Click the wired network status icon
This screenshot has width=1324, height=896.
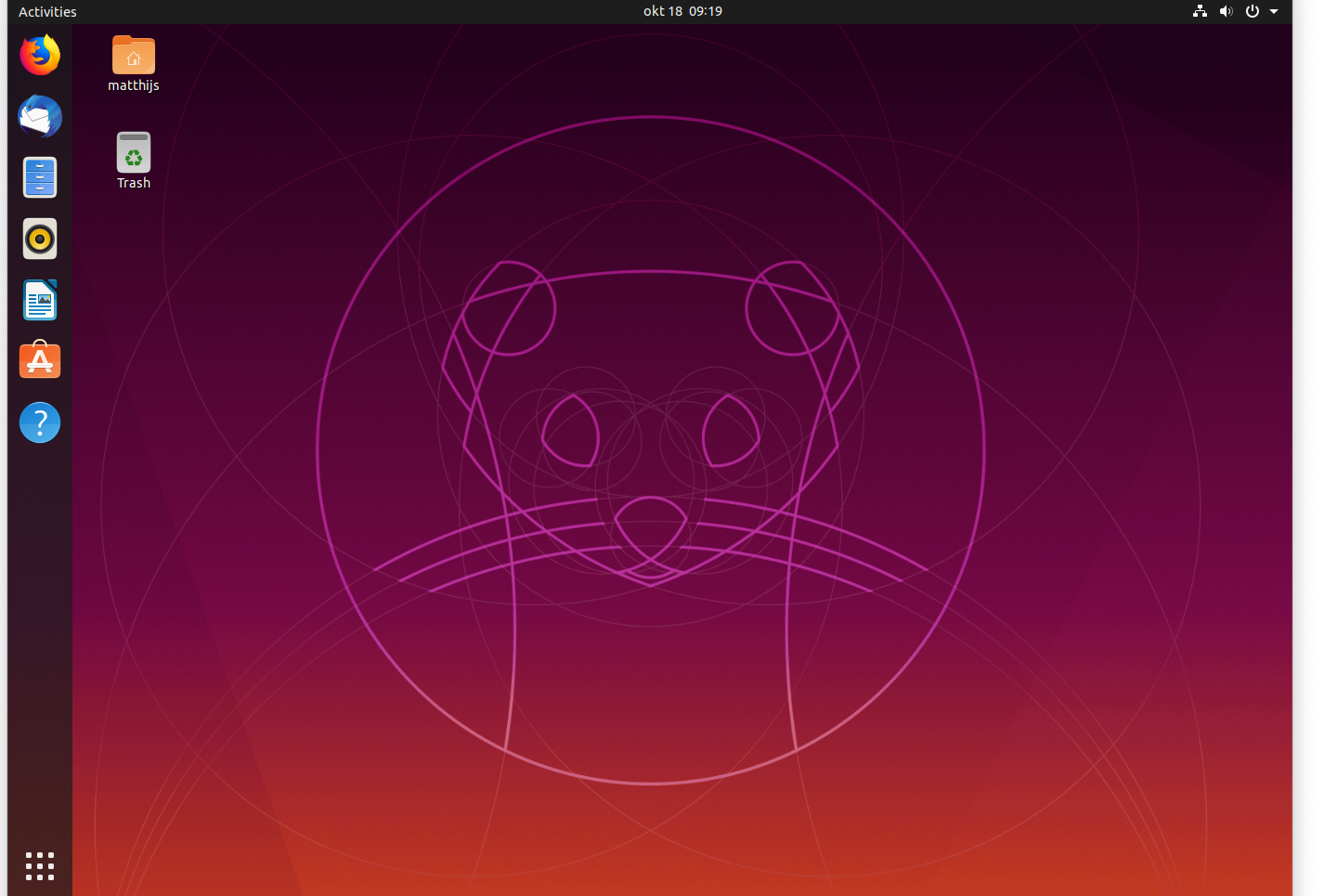pos(1200,11)
